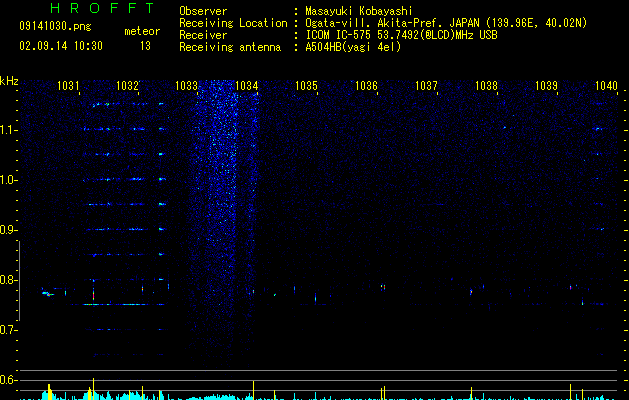Viewport: 629px width, 400px height.
Task: Click the 1039 time axis label
Action: pyautogui.click(x=546, y=85)
